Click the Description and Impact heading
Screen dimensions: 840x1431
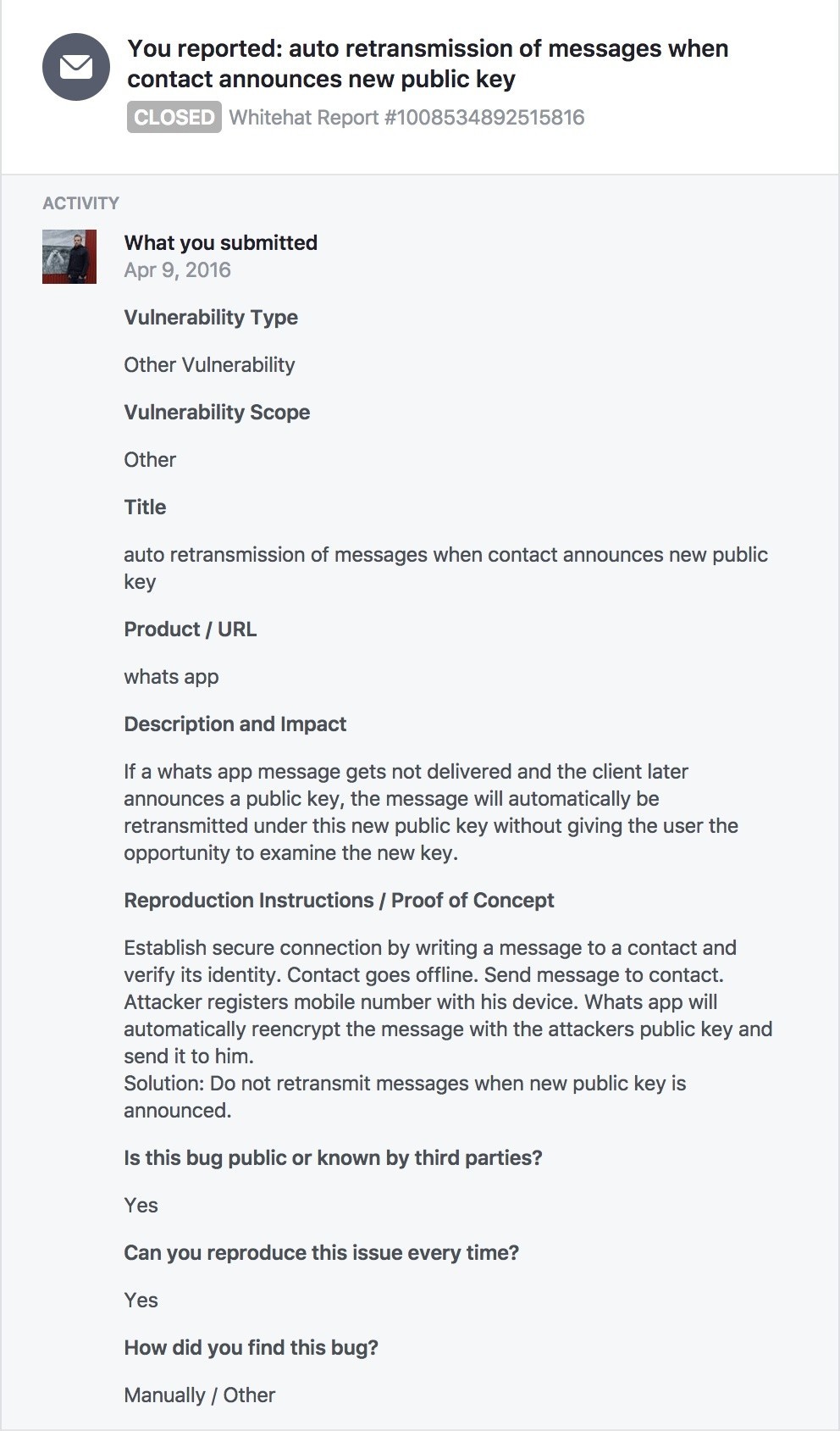click(x=235, y=724)
